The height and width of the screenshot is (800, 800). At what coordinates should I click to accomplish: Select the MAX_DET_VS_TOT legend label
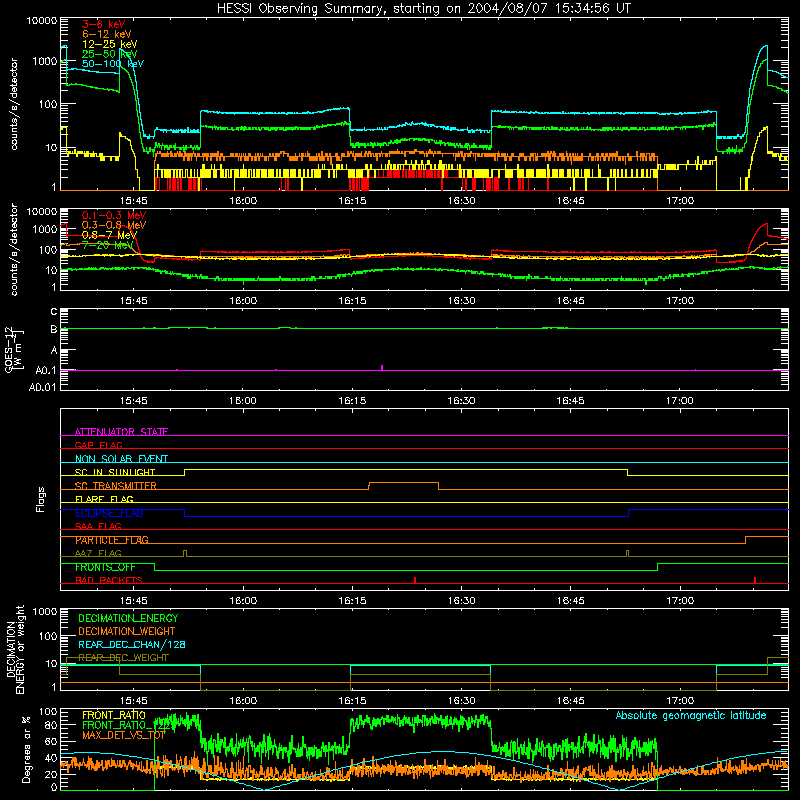124,735
